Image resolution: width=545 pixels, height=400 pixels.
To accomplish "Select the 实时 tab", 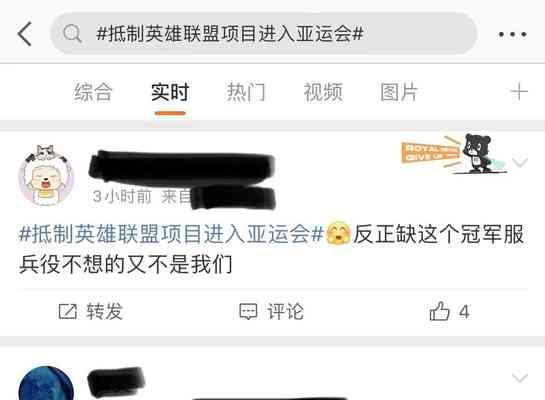I will (x=170, y=92).
